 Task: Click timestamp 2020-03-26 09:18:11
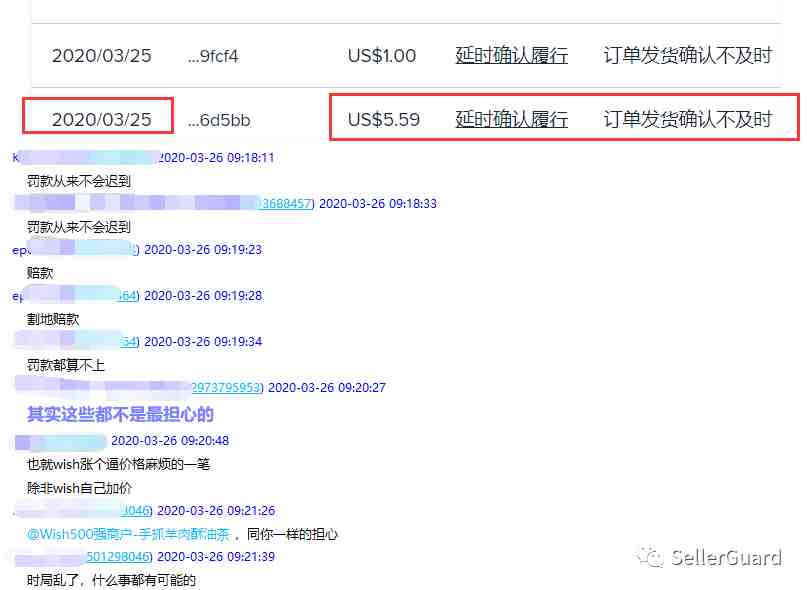[x=216, y=158]
